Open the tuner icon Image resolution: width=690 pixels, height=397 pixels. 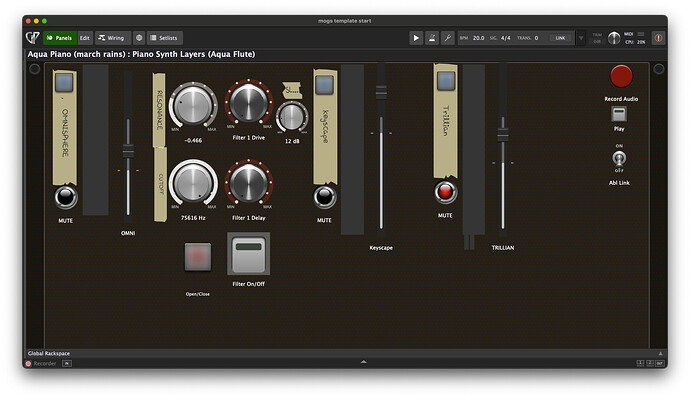(448, 38)
